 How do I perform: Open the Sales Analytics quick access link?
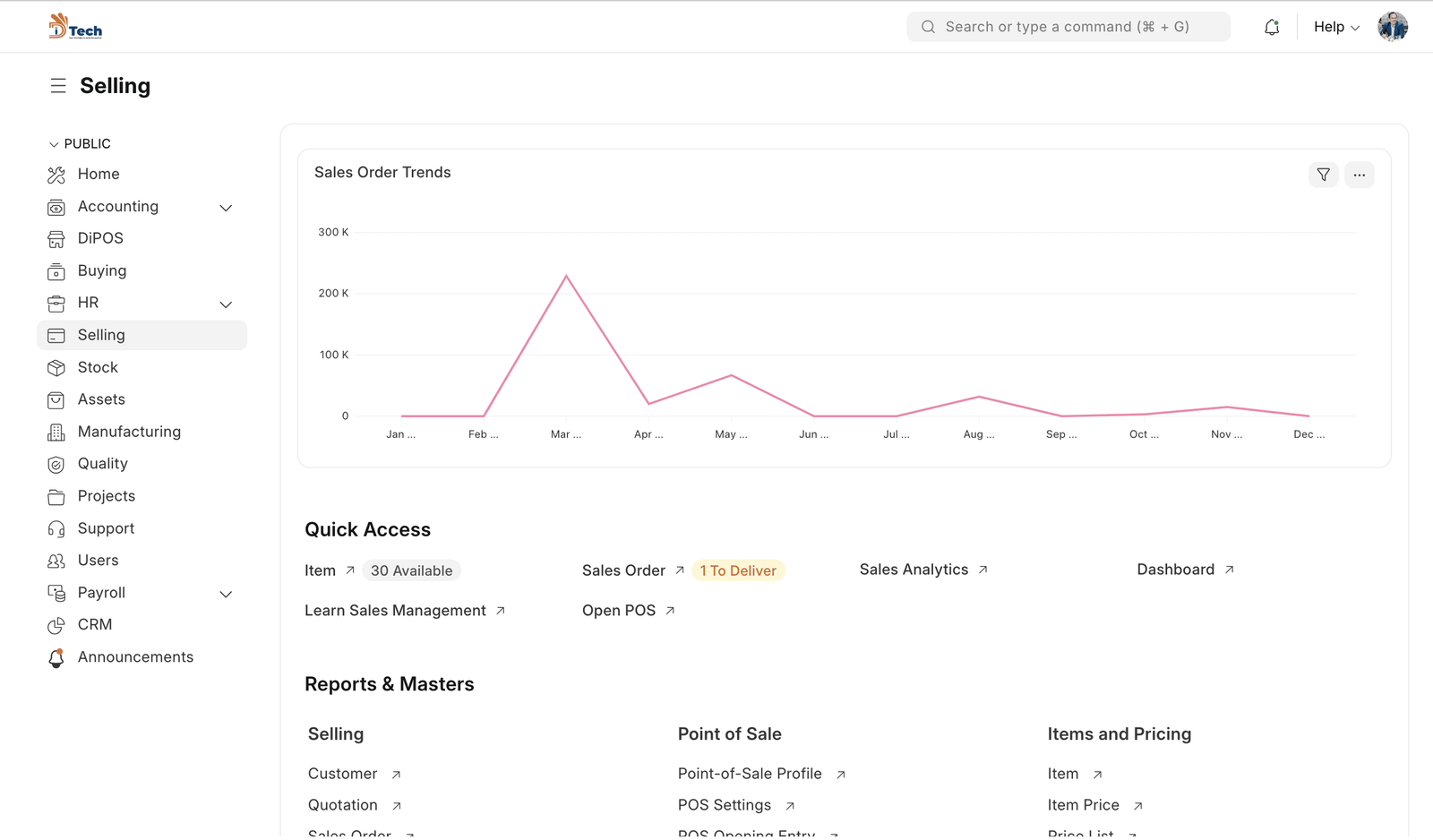pos(914,570)
